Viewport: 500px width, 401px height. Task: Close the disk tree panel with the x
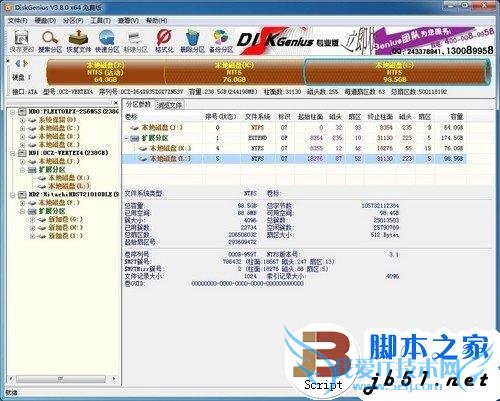click(x=116, y=103)
